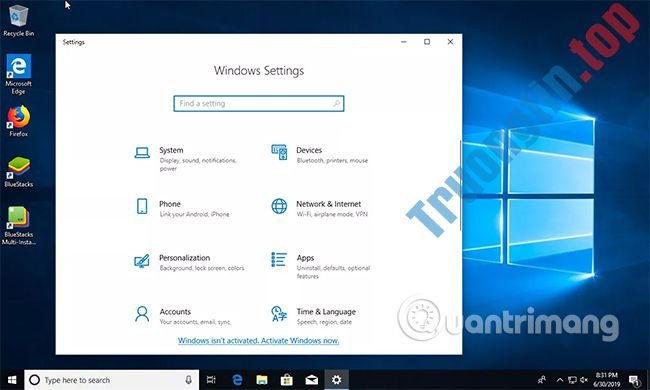Click the microphone icon in taskbar search
The image size is (650, 390).
(189, 380)
